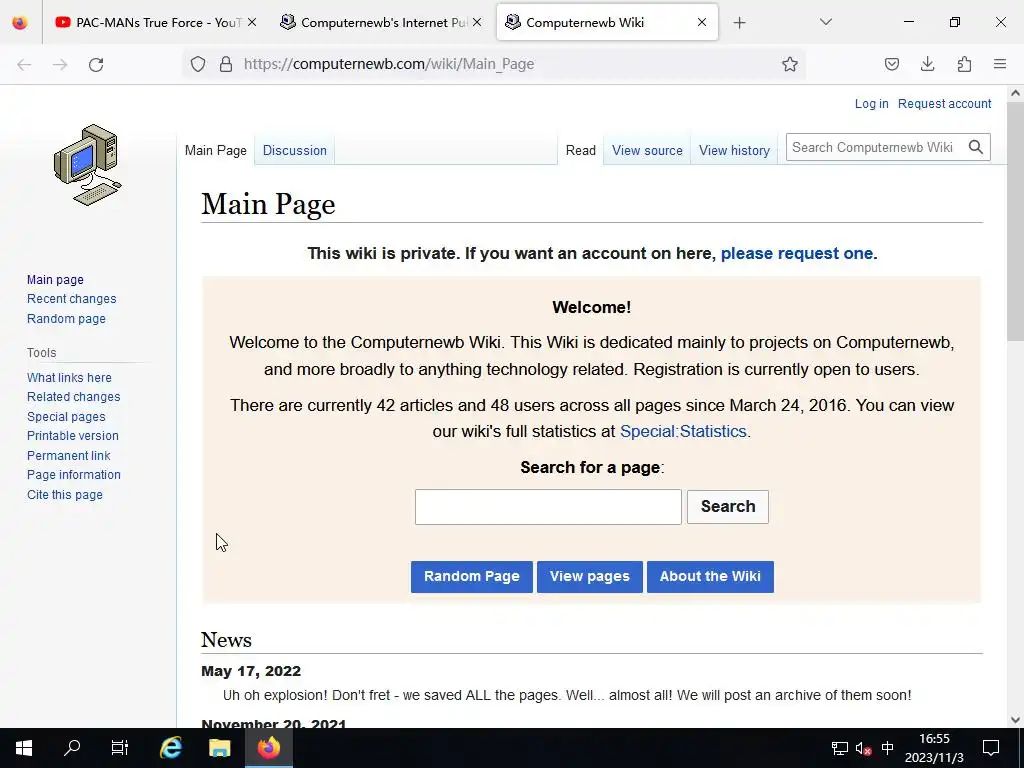Open the Firefox downloads panel
The height and width of the screenshot is (768, 1024).
click(927, 64)
